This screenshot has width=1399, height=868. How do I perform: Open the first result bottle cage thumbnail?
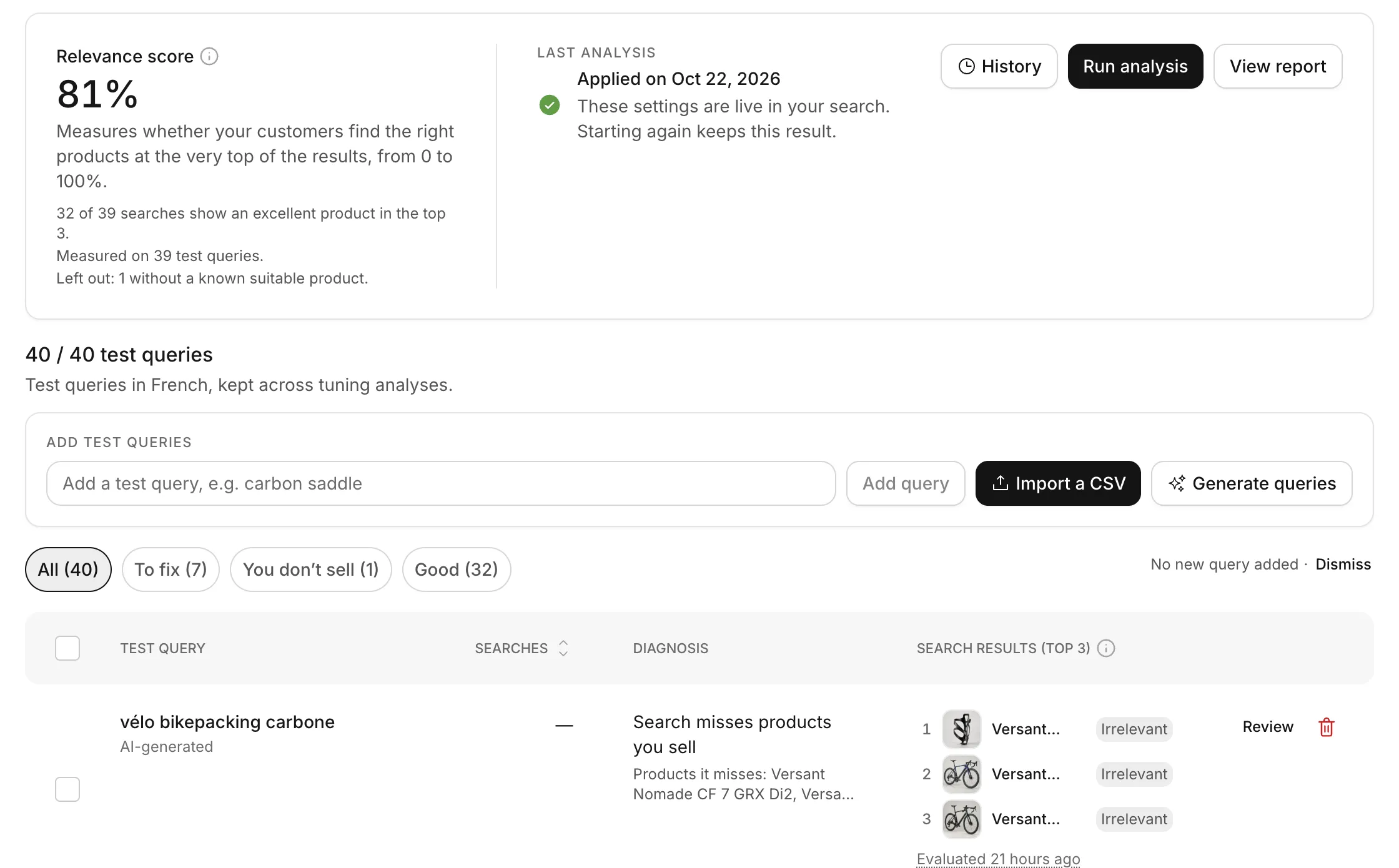(962, 729)
